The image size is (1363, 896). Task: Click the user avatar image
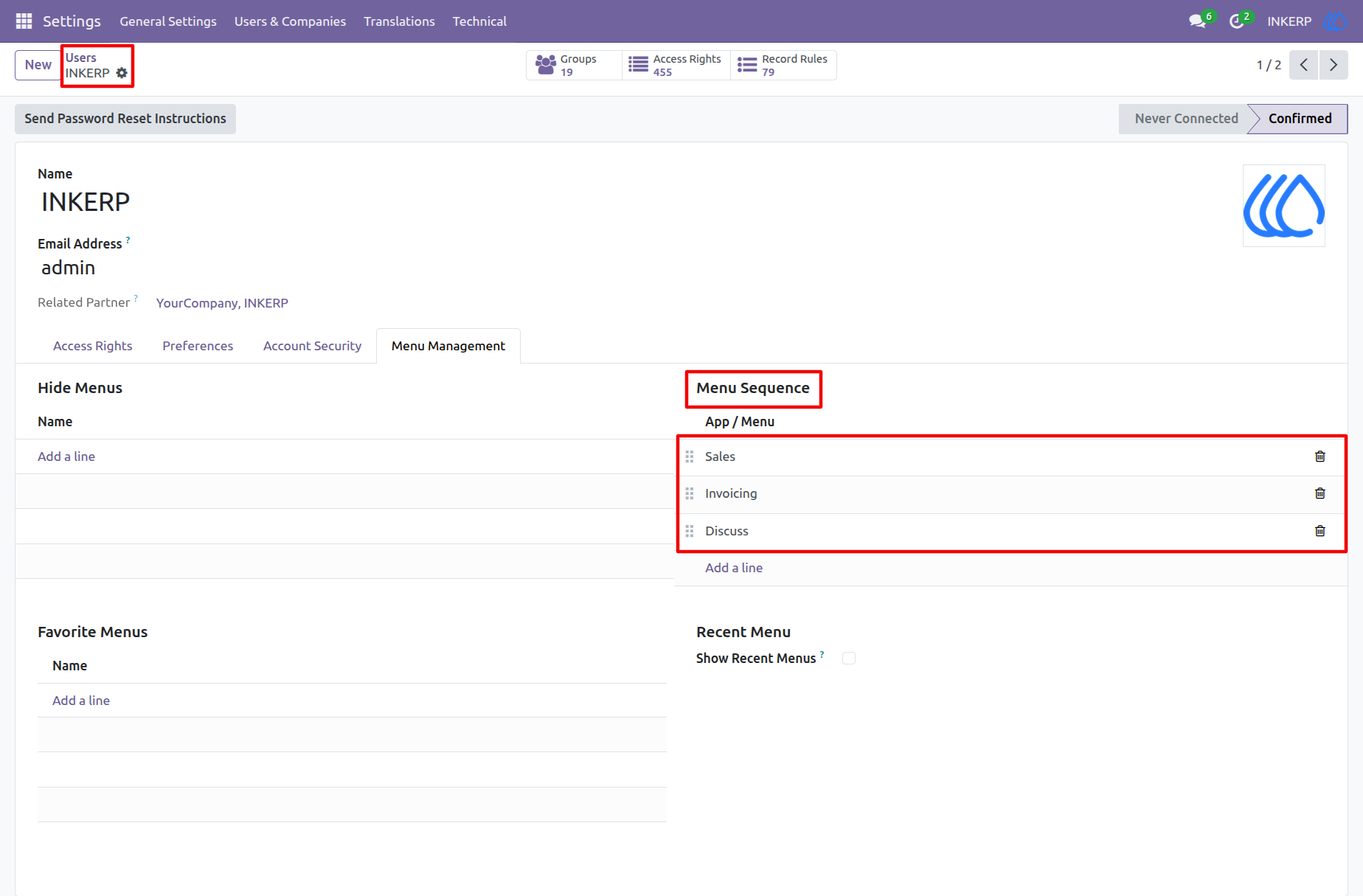[x=1284, y=206]
